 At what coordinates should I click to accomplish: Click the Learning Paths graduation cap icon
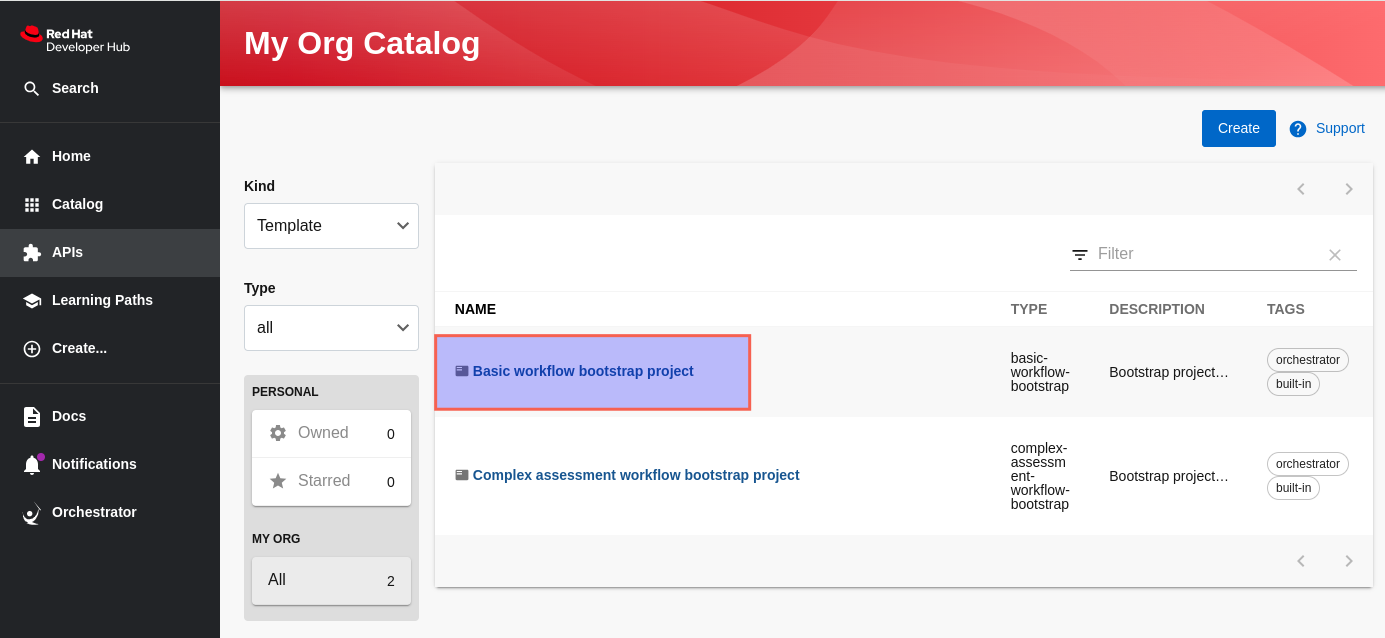(x=32, y=301)
